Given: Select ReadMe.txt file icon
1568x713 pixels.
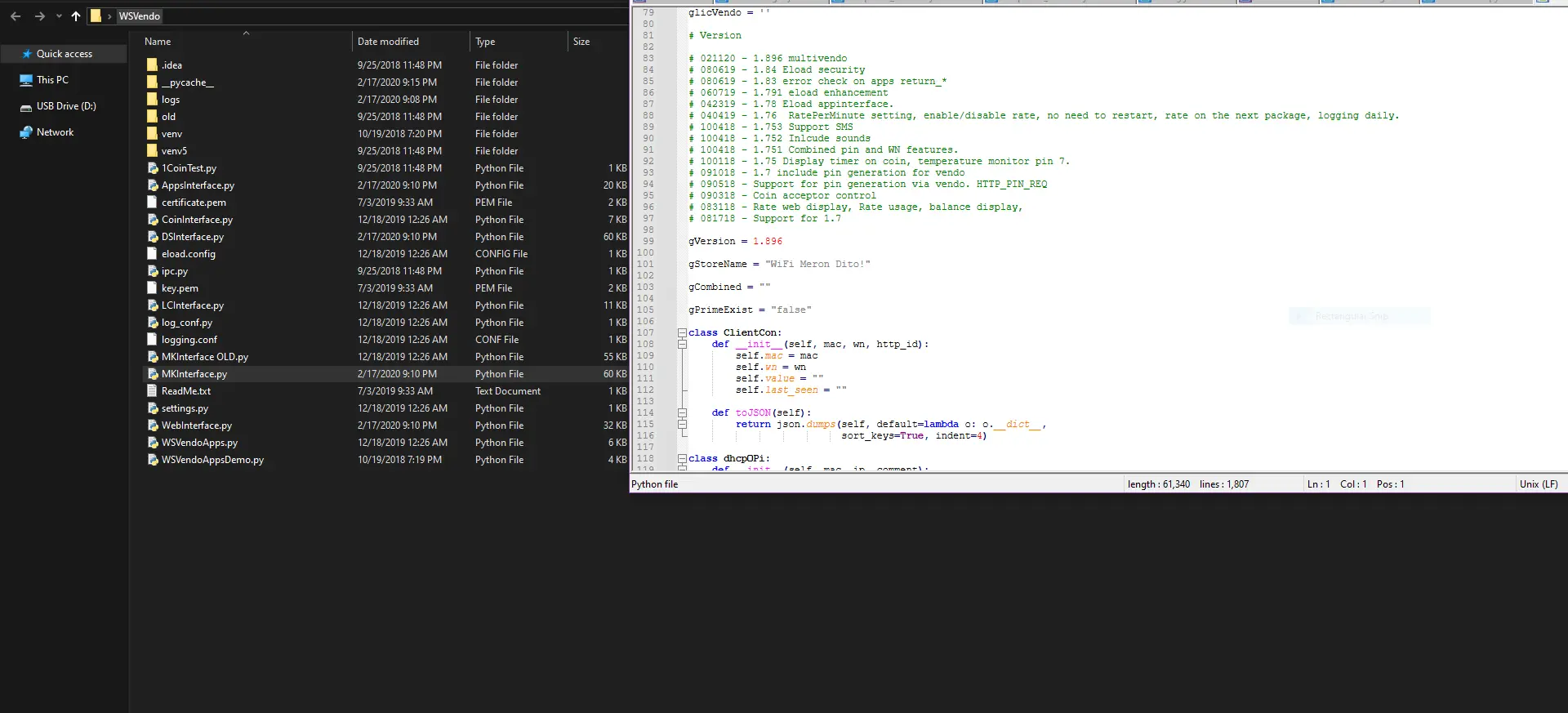Looking at the screenshot, I should tap(152, 390).
